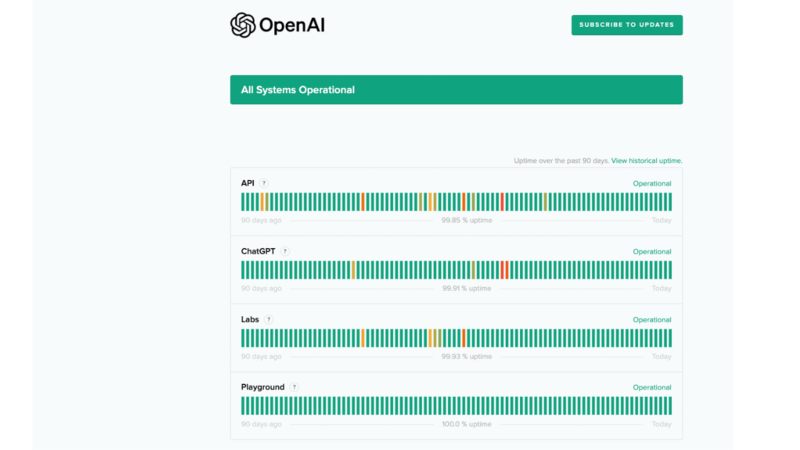Click the Labs help question mark icon
Image resolution: width=800 pixels, height=450 pixels.
(x=268, y=319)
